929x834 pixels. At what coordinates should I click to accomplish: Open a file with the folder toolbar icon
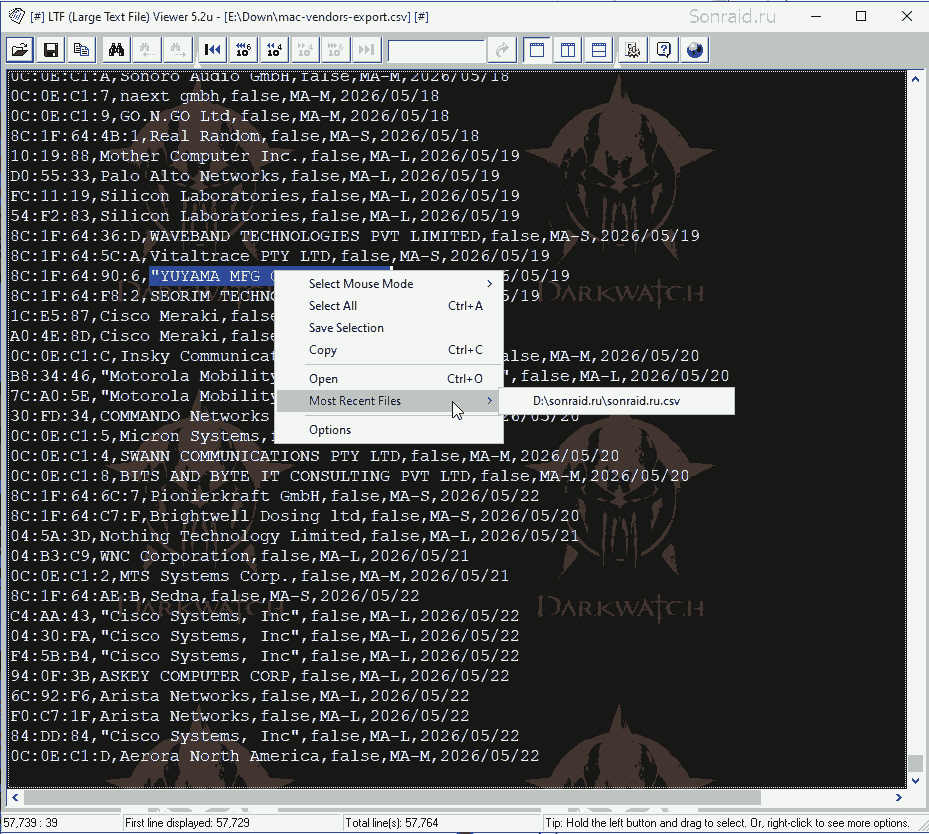(x=20, y=50)
